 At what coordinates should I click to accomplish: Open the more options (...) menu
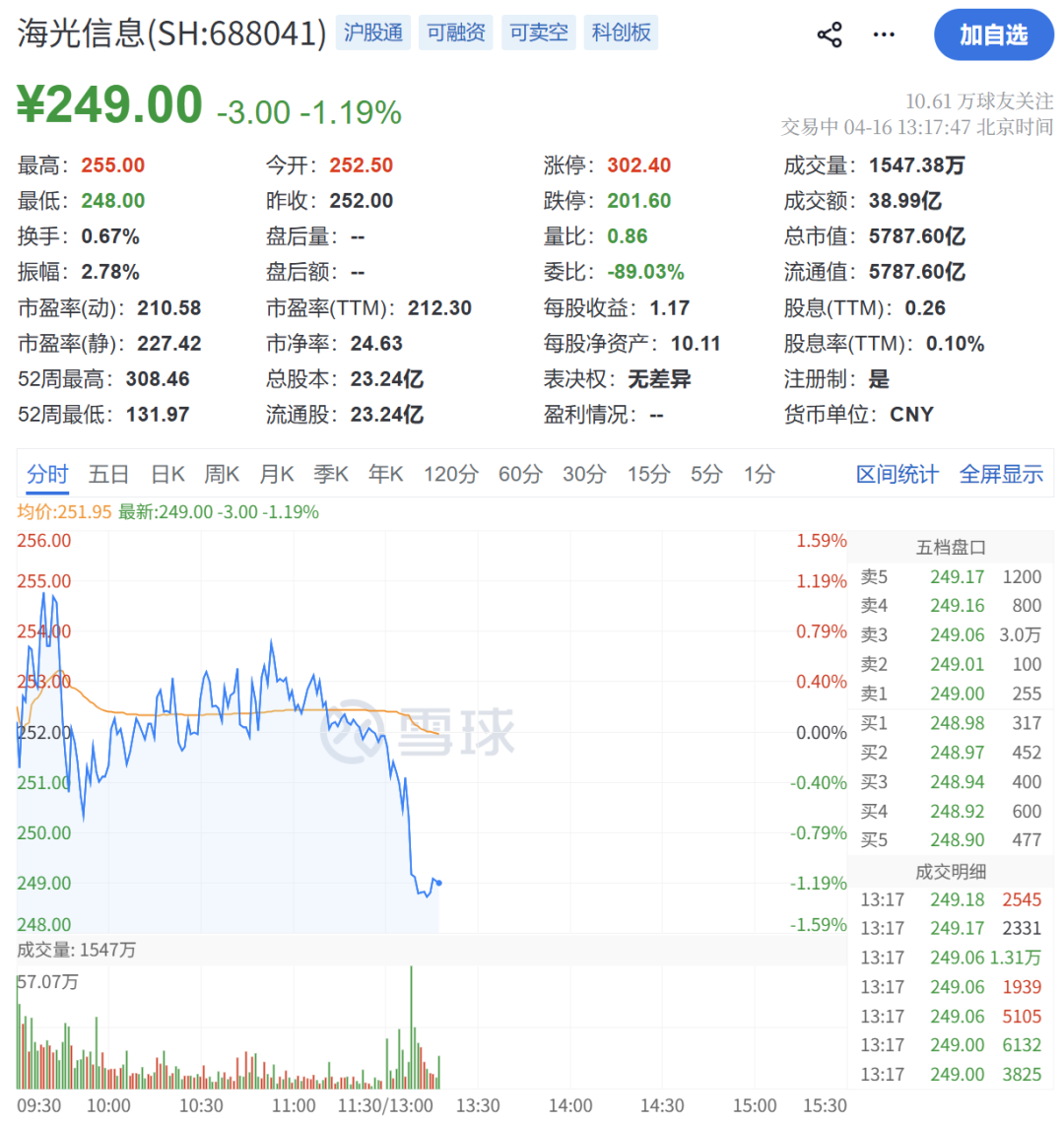tap(883, 33)
